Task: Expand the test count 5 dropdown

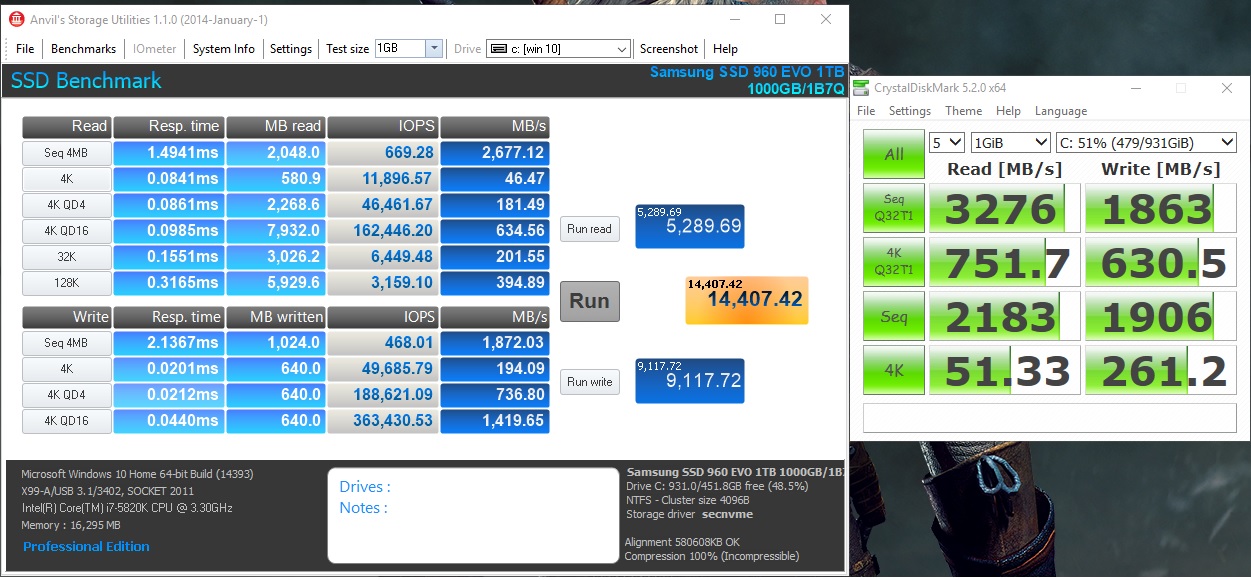Action: [947, 142]
